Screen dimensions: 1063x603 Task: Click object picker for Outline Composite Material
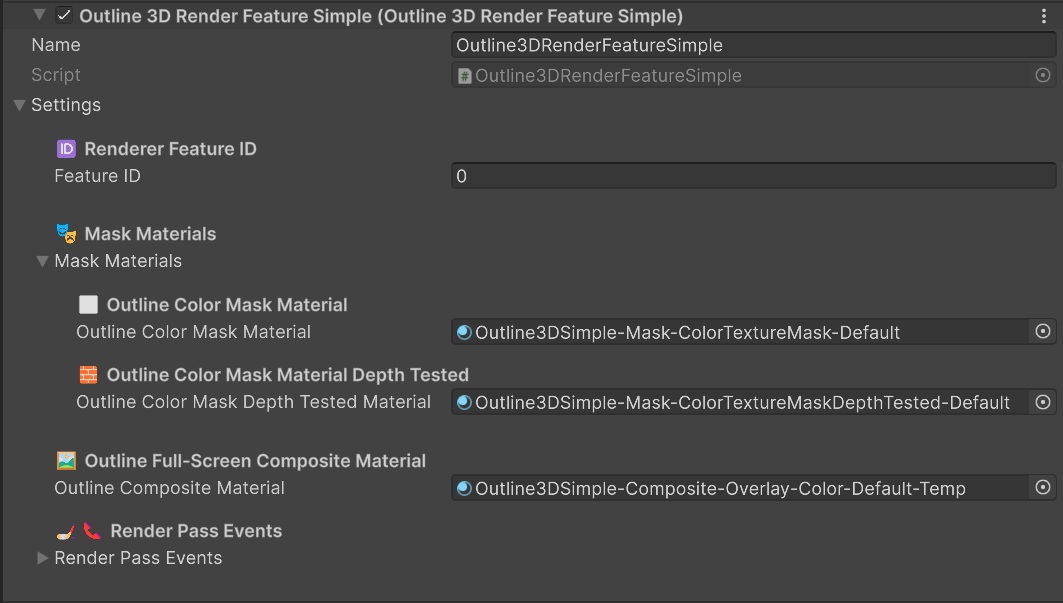click(1043, 488)
